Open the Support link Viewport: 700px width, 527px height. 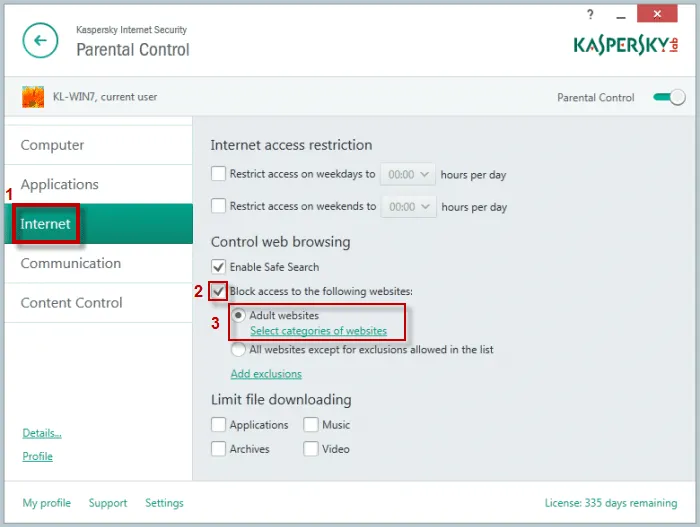click(x=108, y=503)
